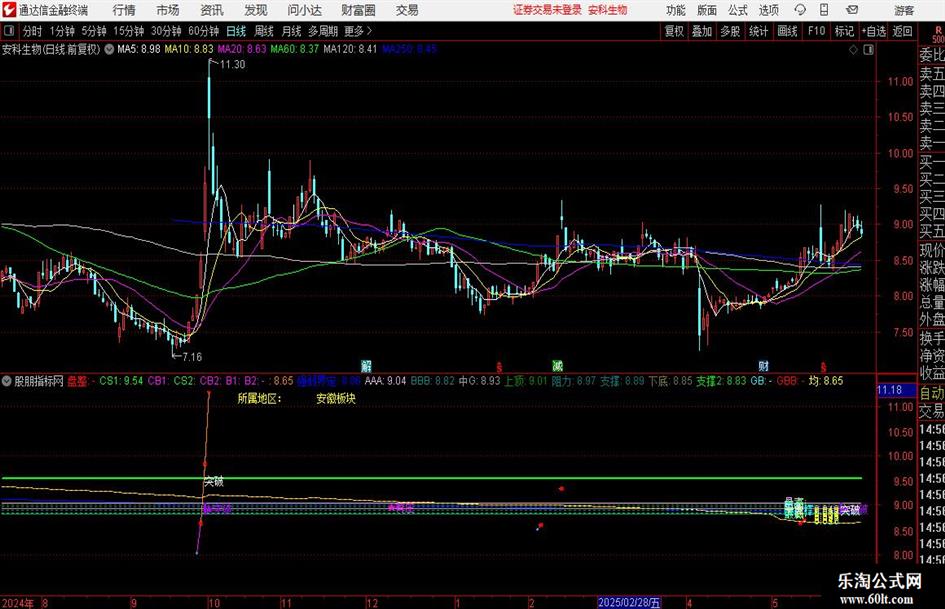Viewport: 945px width, 609px height.
Task: Click the MA60 moving average label
Action: point(295,49)
